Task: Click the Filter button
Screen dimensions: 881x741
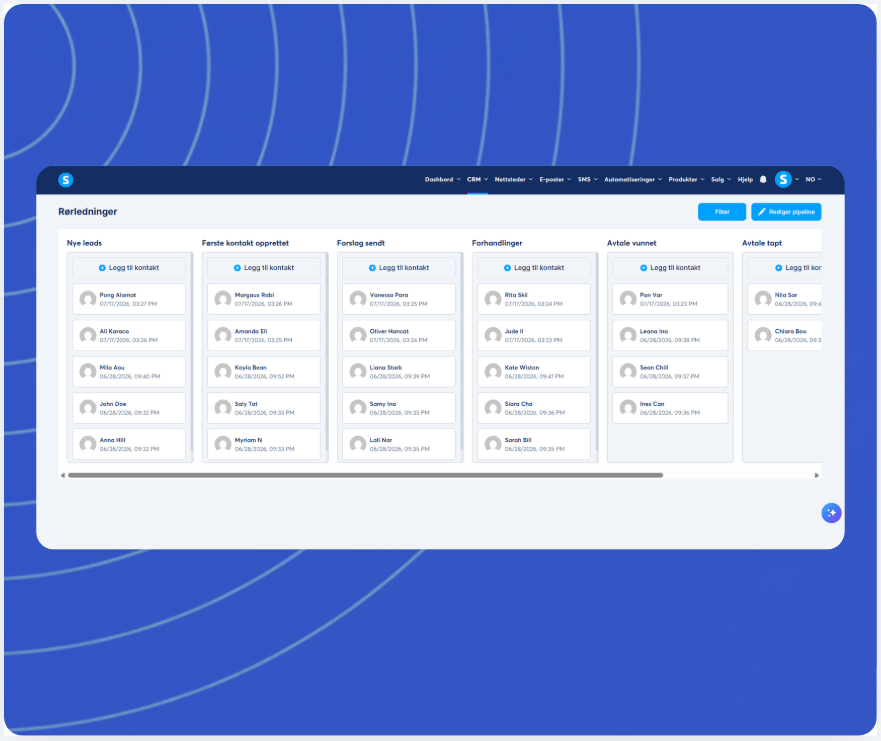Action: 722,212
